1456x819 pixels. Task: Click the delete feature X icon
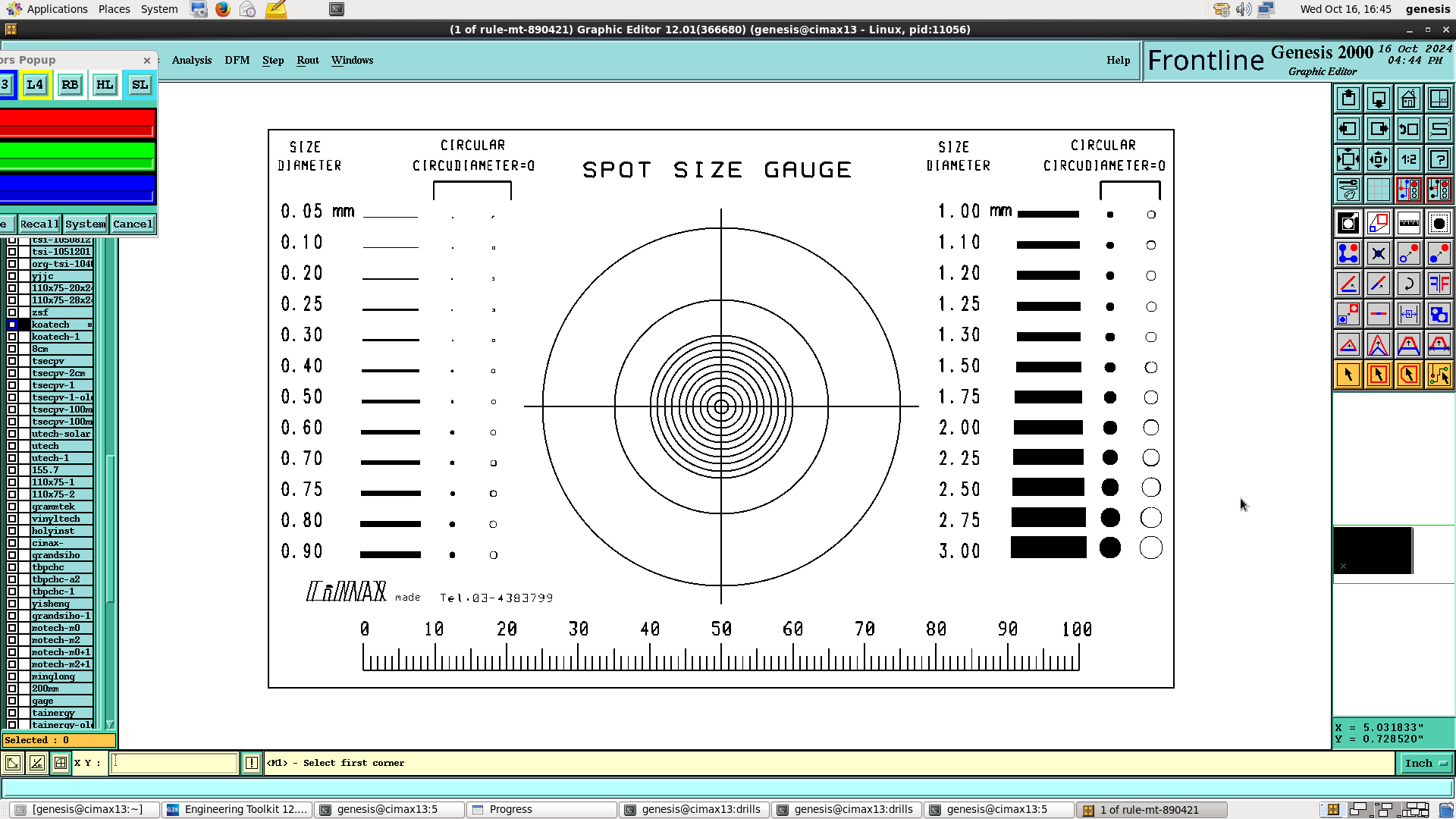click(x=1379, y=253)
